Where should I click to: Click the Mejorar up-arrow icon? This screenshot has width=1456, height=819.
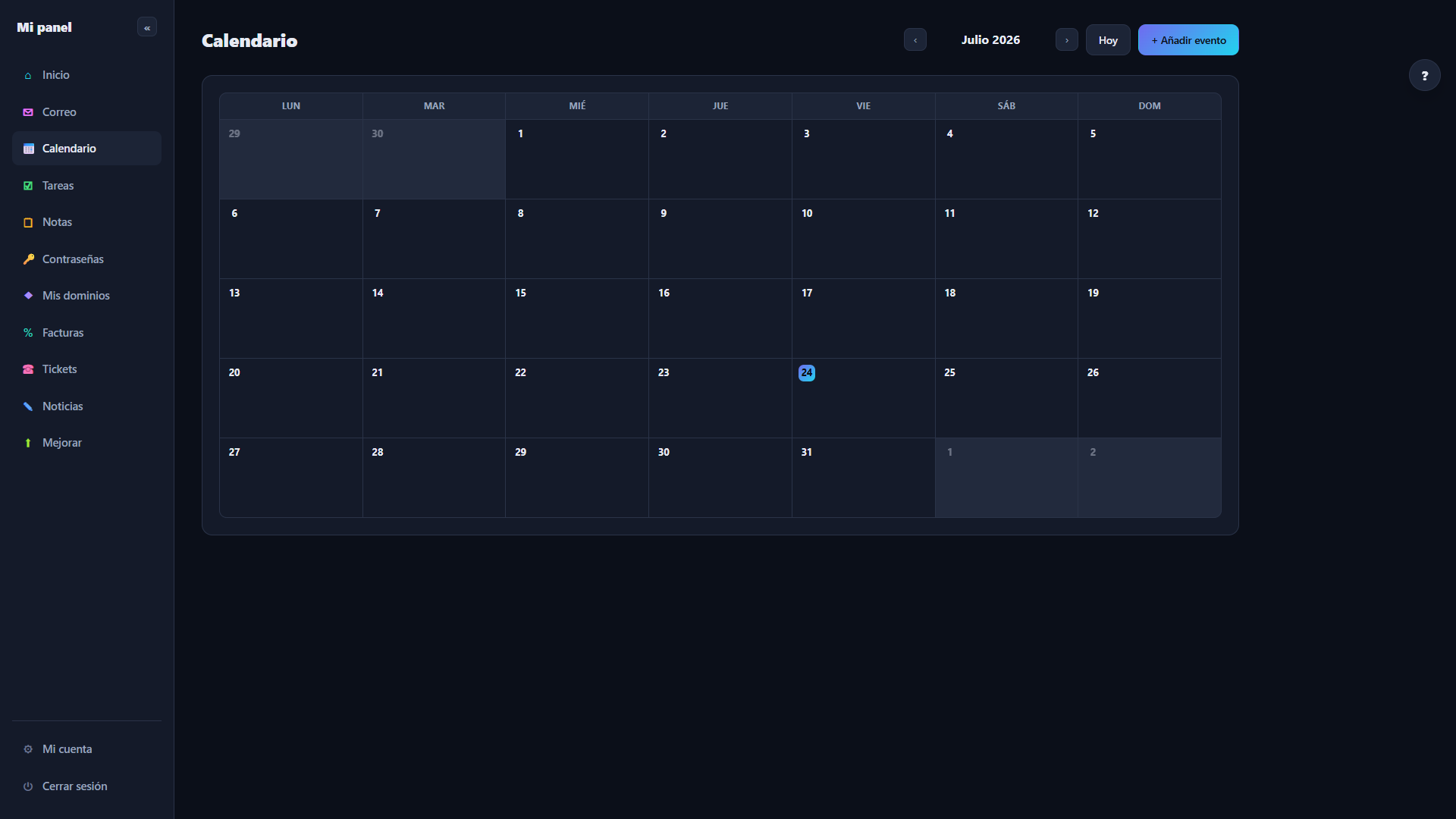tap(28, 443)
